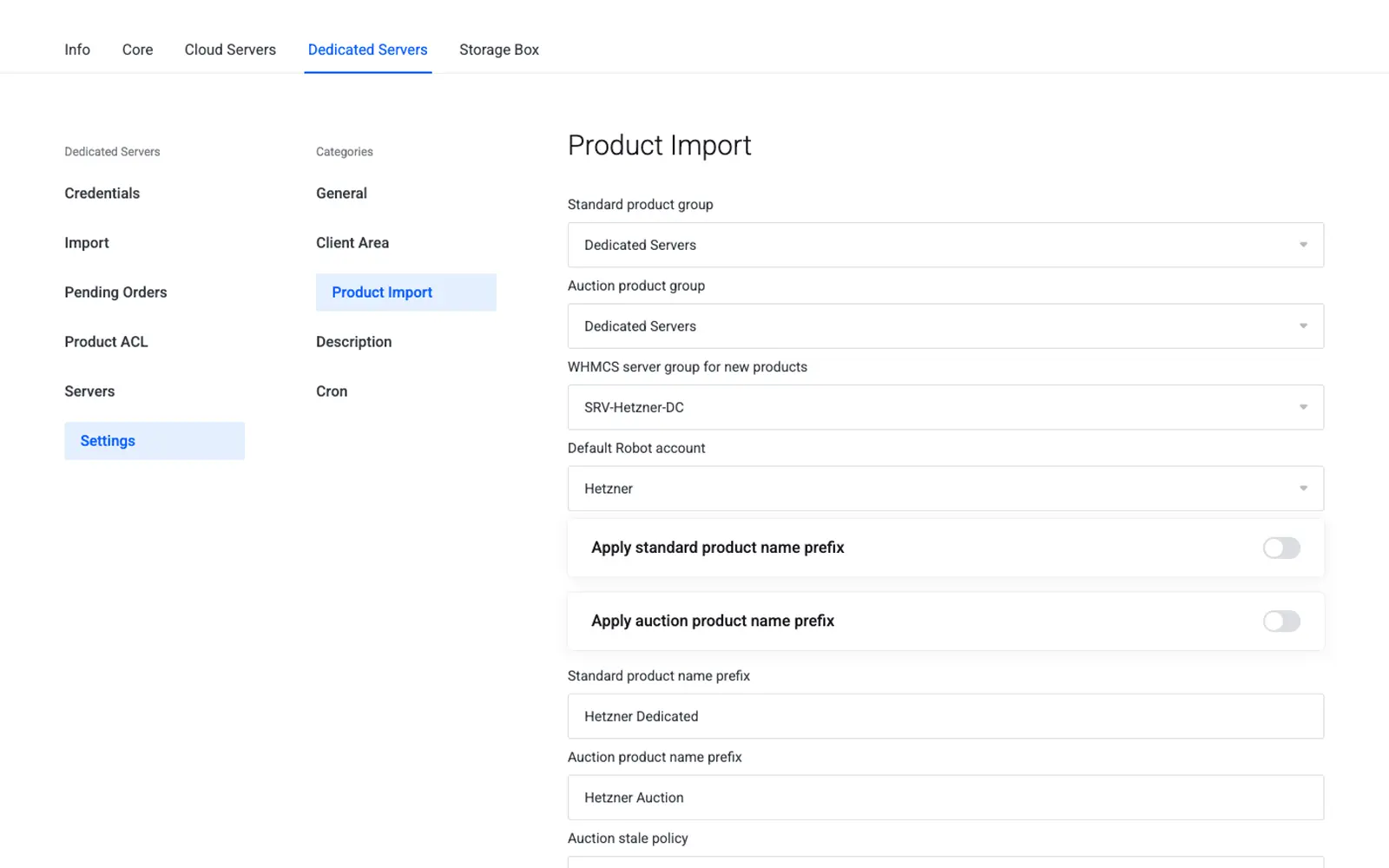Go to the Cloud Servers tab
Viewport: 1389px width, 868px height.
click(230, 49)
